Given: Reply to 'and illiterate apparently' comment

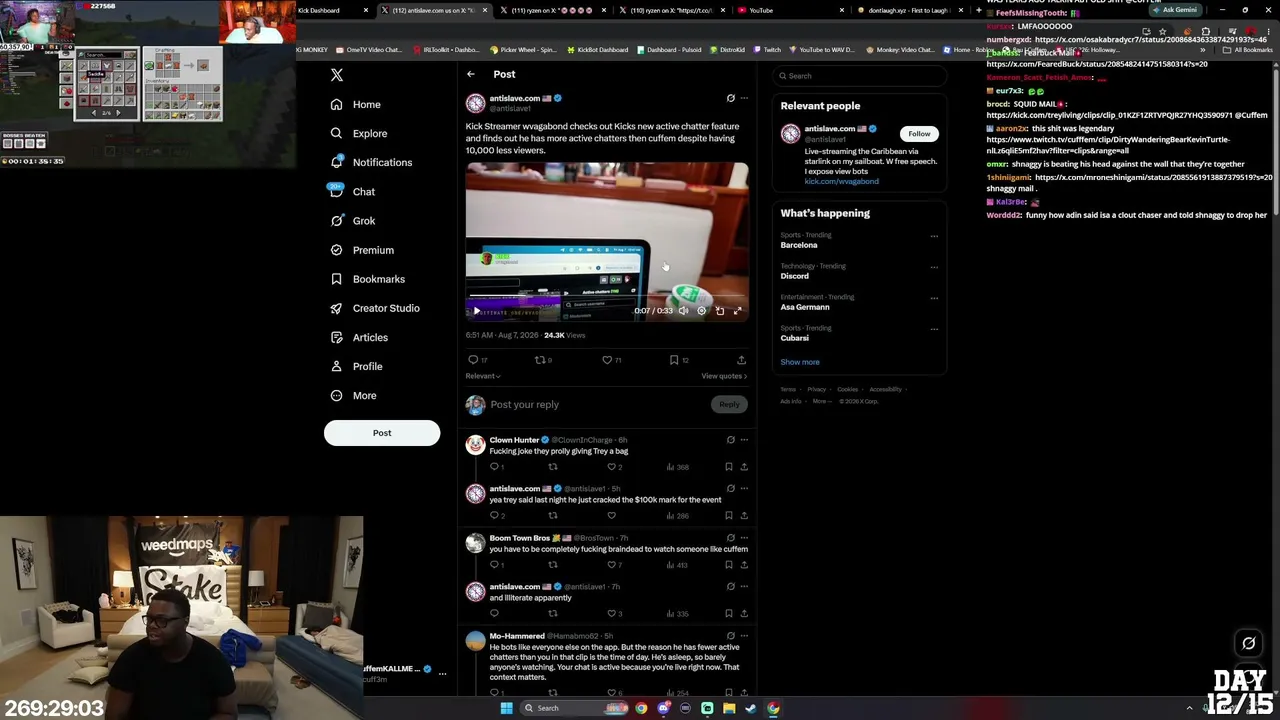Looking at the screenshot, I should tap(494, 614).
